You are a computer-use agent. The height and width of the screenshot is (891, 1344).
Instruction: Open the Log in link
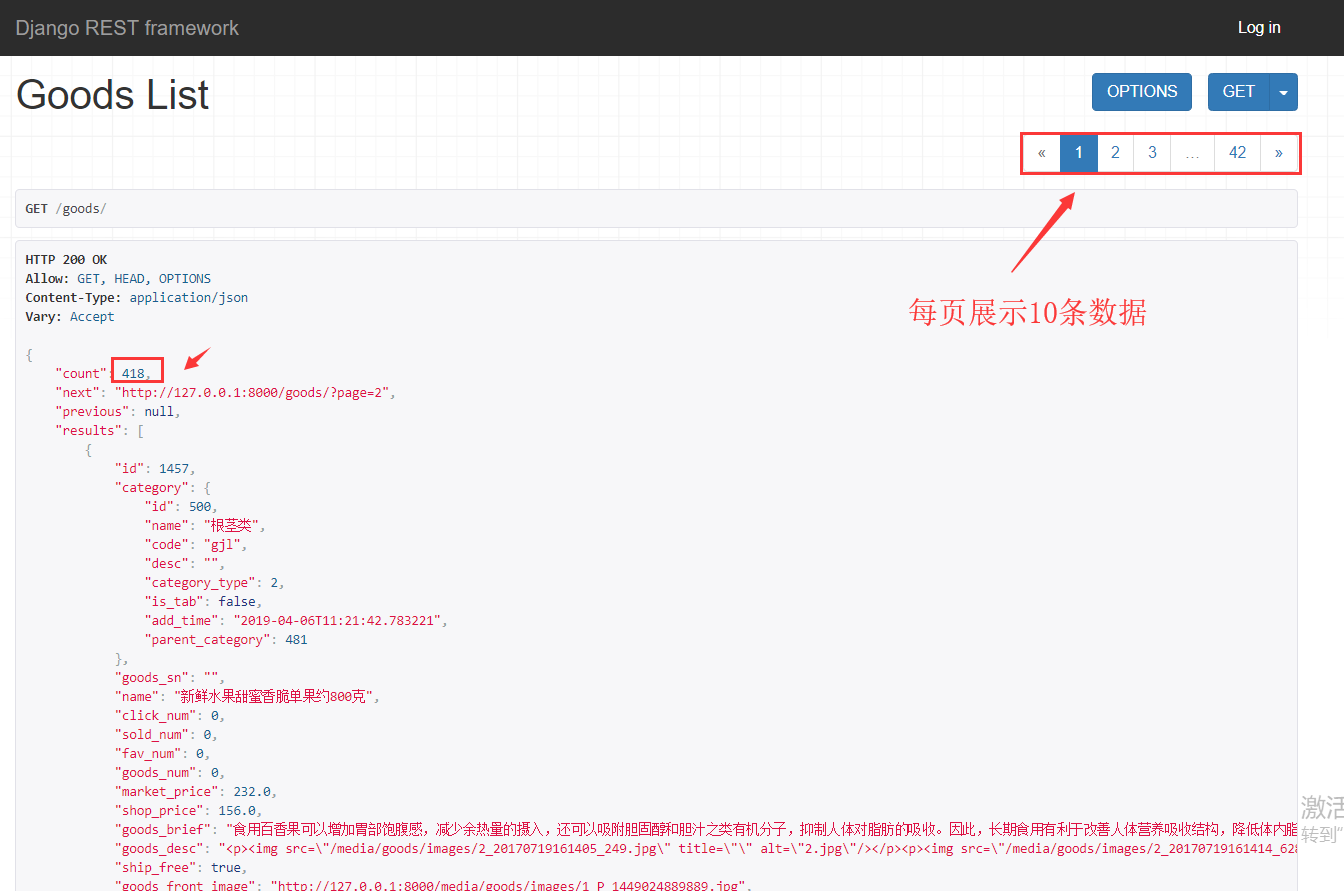(x=1259, y=28)
